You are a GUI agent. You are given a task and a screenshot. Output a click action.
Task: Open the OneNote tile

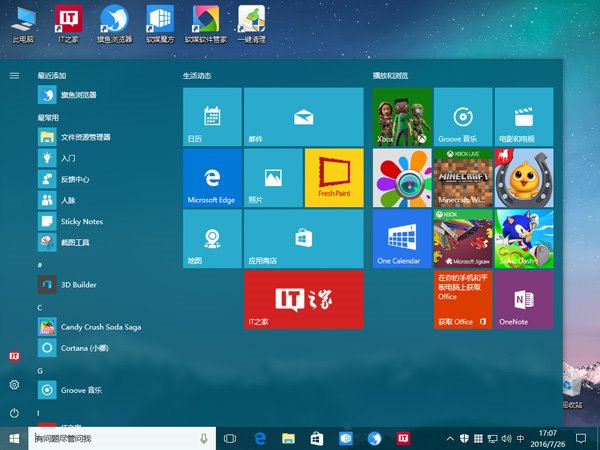tap(524, 300)
